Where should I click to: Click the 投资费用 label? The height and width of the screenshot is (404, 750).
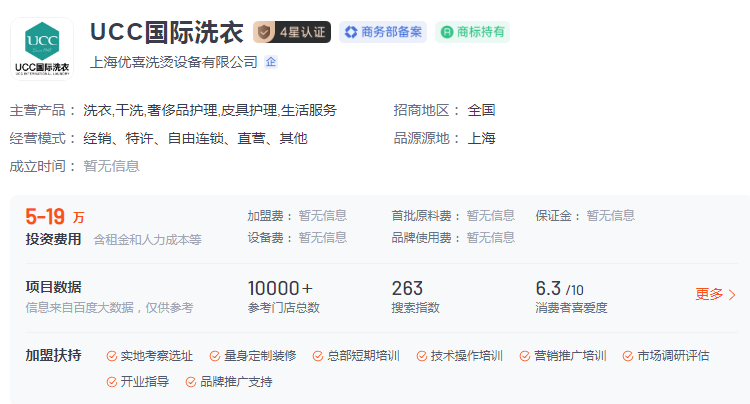[54, 239]
